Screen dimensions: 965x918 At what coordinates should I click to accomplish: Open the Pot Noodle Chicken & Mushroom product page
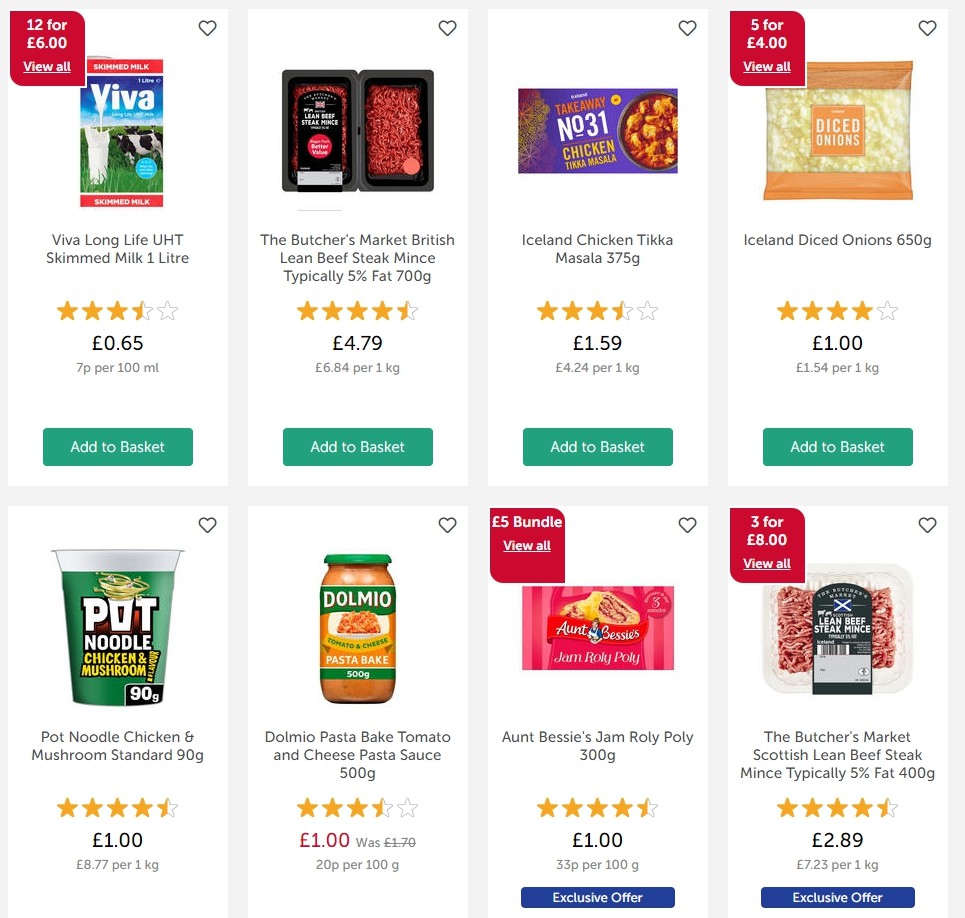117,746
